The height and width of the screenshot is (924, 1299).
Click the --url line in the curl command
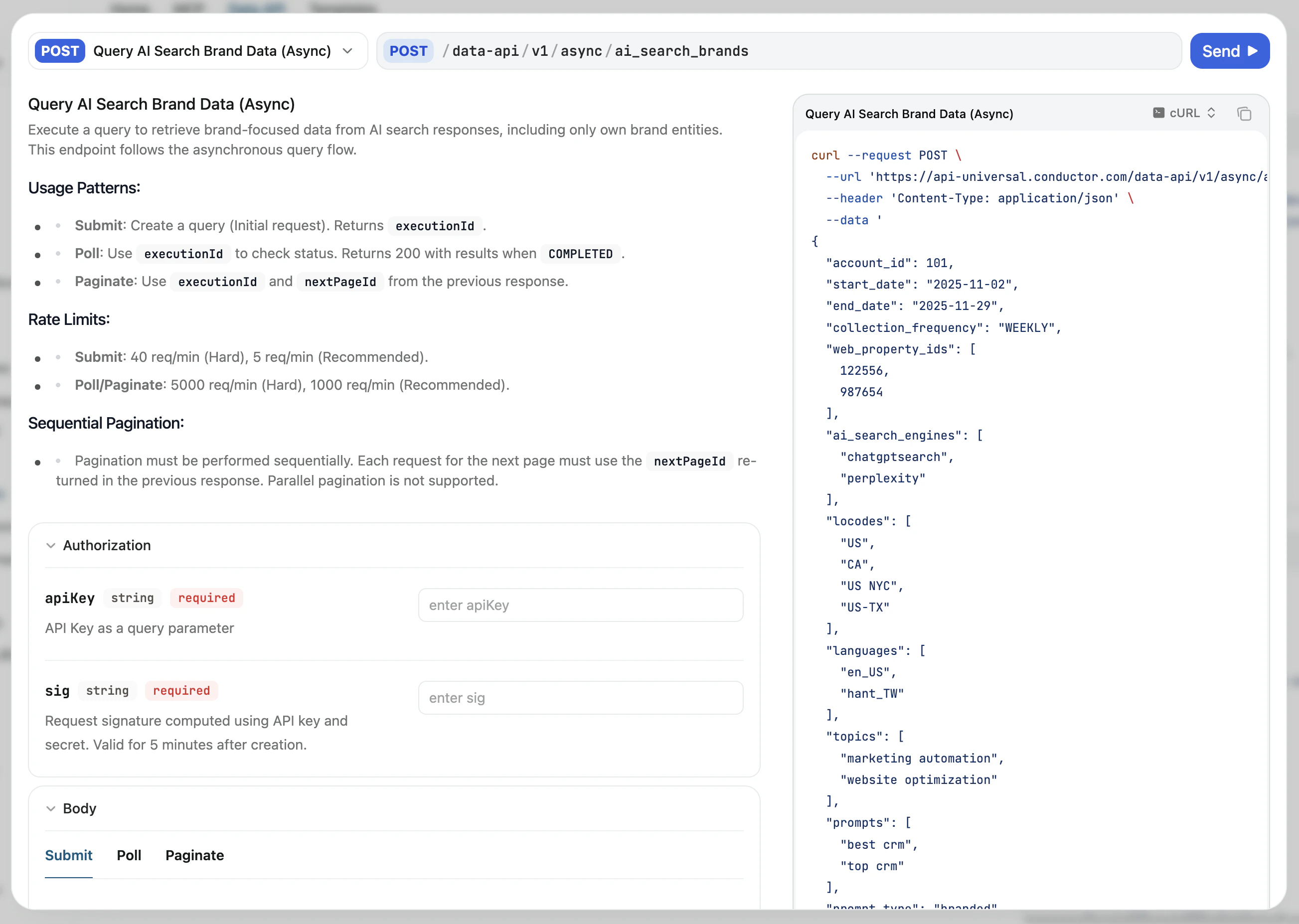(x=1046, y=177)
